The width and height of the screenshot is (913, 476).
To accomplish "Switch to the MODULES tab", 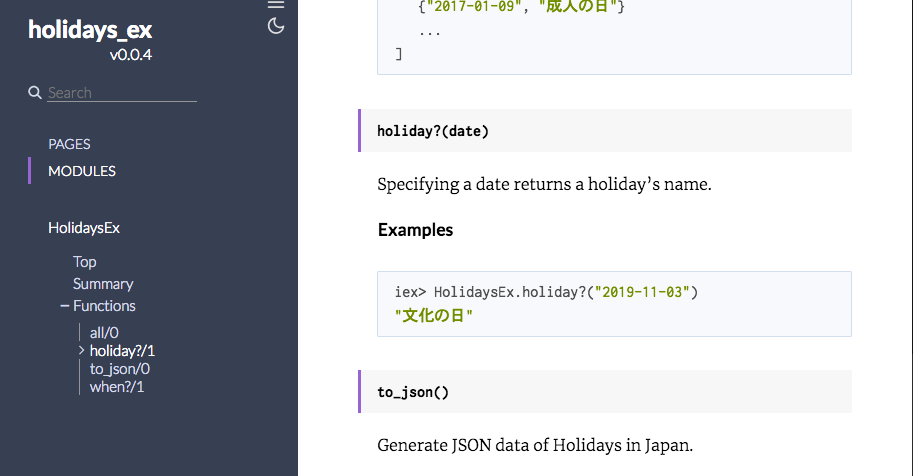I will point(82,171).
